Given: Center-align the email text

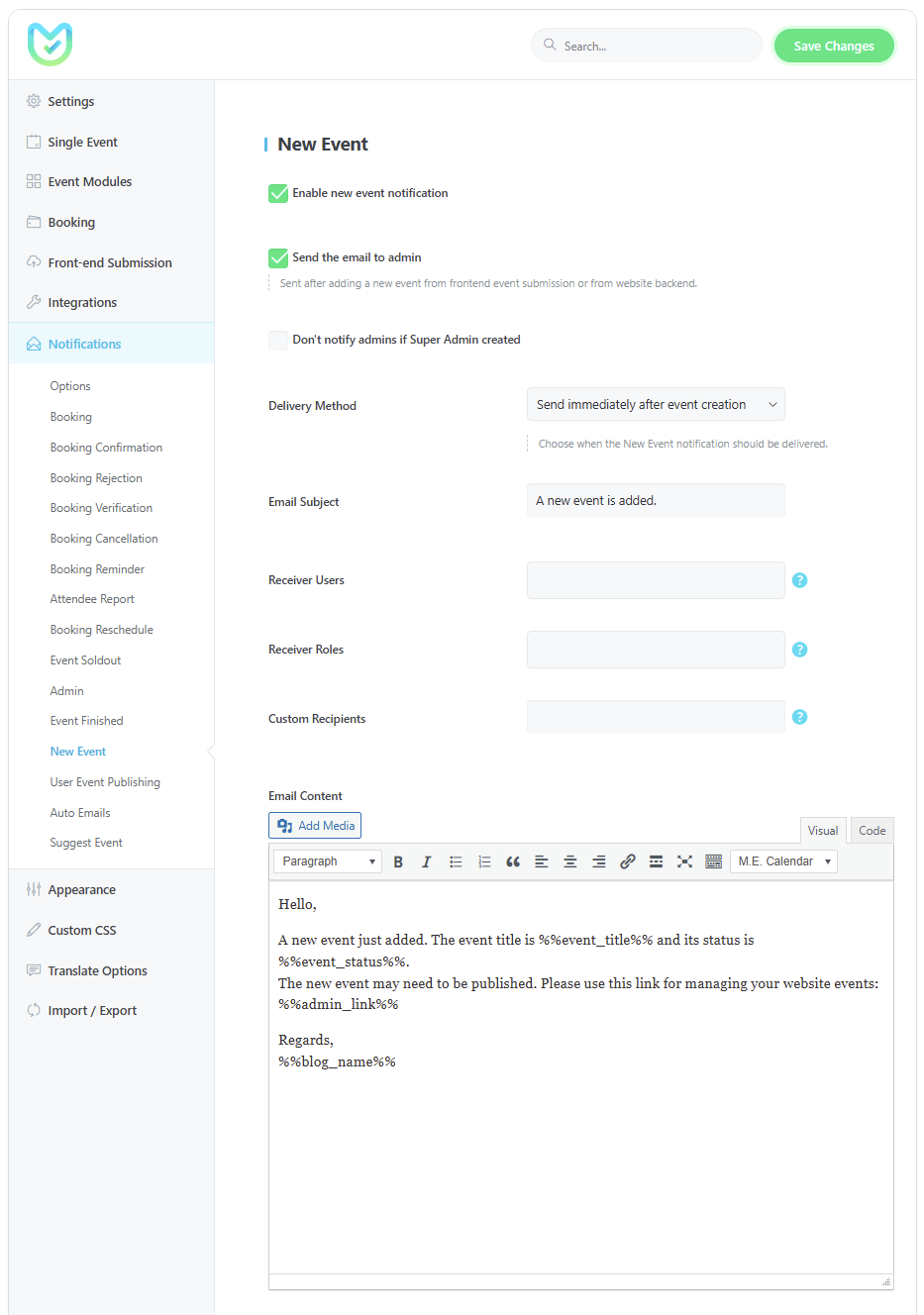Looking at the screenshot, I should (x=569, y=861).
